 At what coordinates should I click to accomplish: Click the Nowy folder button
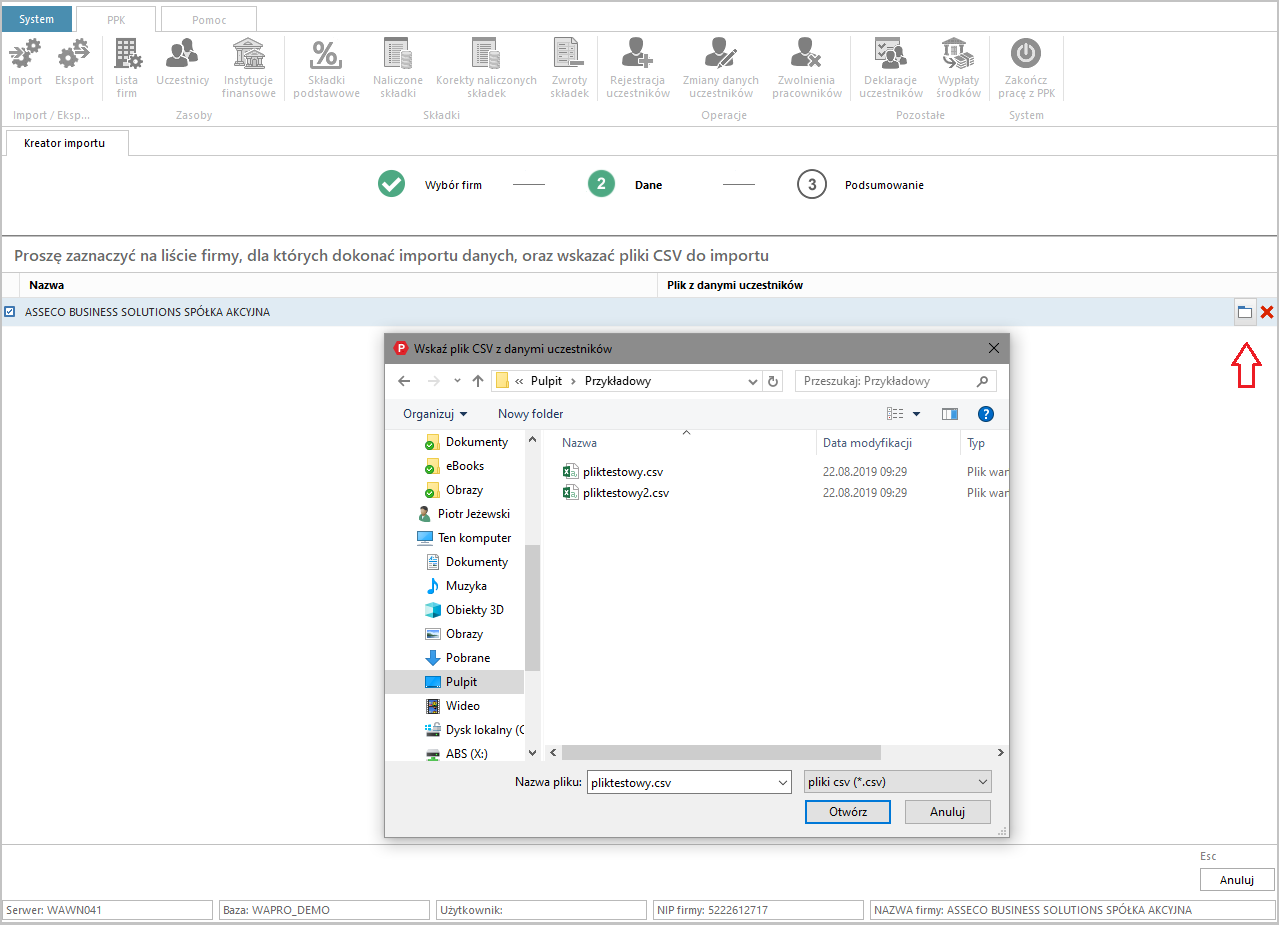pos(531,414)
